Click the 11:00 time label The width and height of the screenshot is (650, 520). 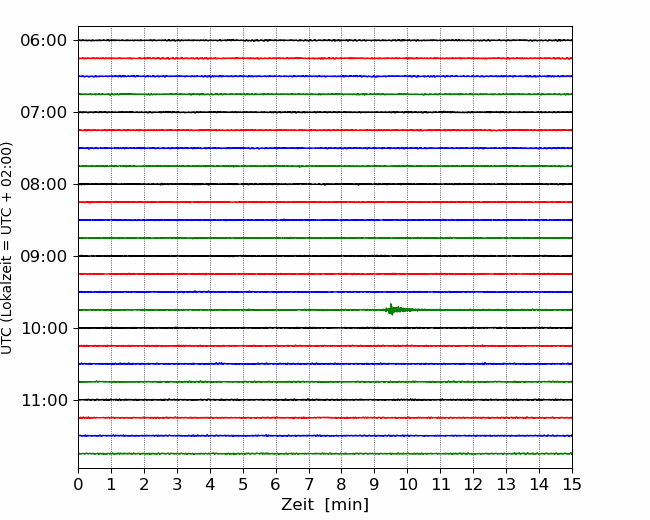(x=44, y=400)
